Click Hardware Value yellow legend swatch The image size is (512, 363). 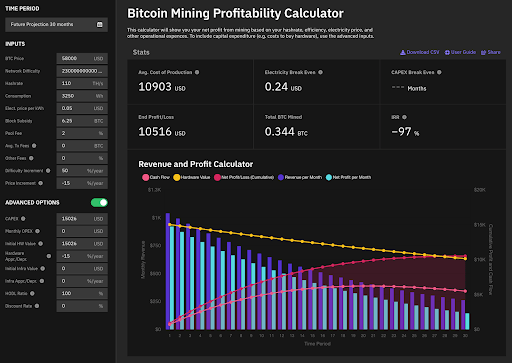click(x=177, y=177)
